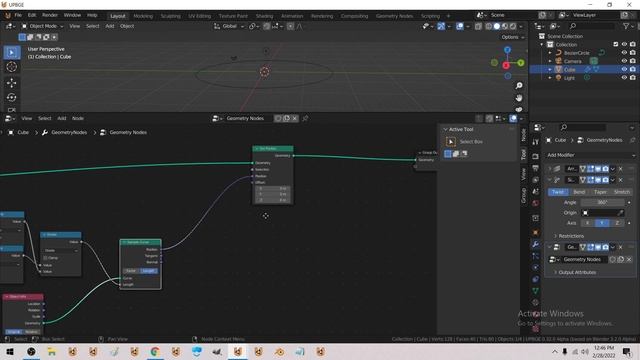Open the Particles properties tab icon
Image resolution: width=640 pixels, height=360 pixels.
pyautogui.click(x=536, y=256)
